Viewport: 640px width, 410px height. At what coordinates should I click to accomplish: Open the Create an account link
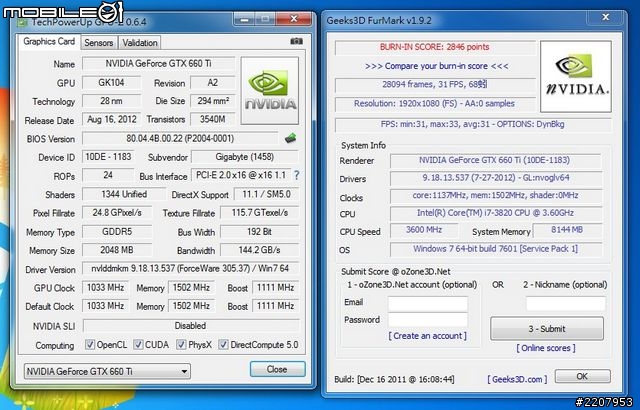(427, 336)
